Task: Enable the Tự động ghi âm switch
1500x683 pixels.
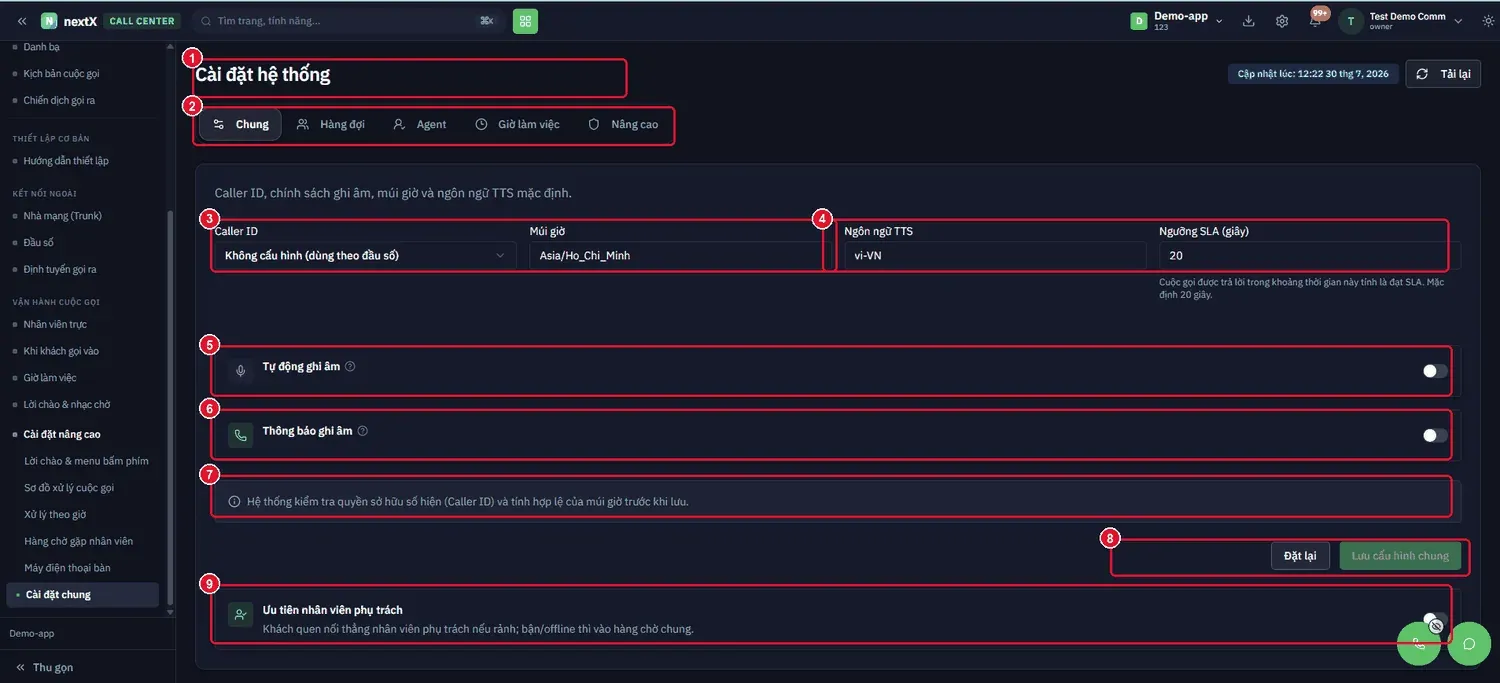Action: tap(1435, 371)
